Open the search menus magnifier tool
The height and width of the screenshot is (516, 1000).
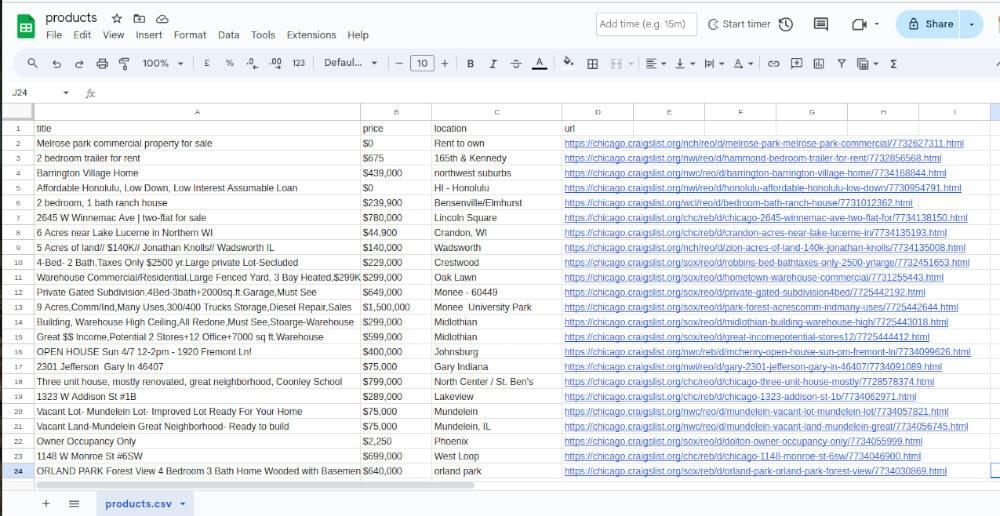coord(33,63)
